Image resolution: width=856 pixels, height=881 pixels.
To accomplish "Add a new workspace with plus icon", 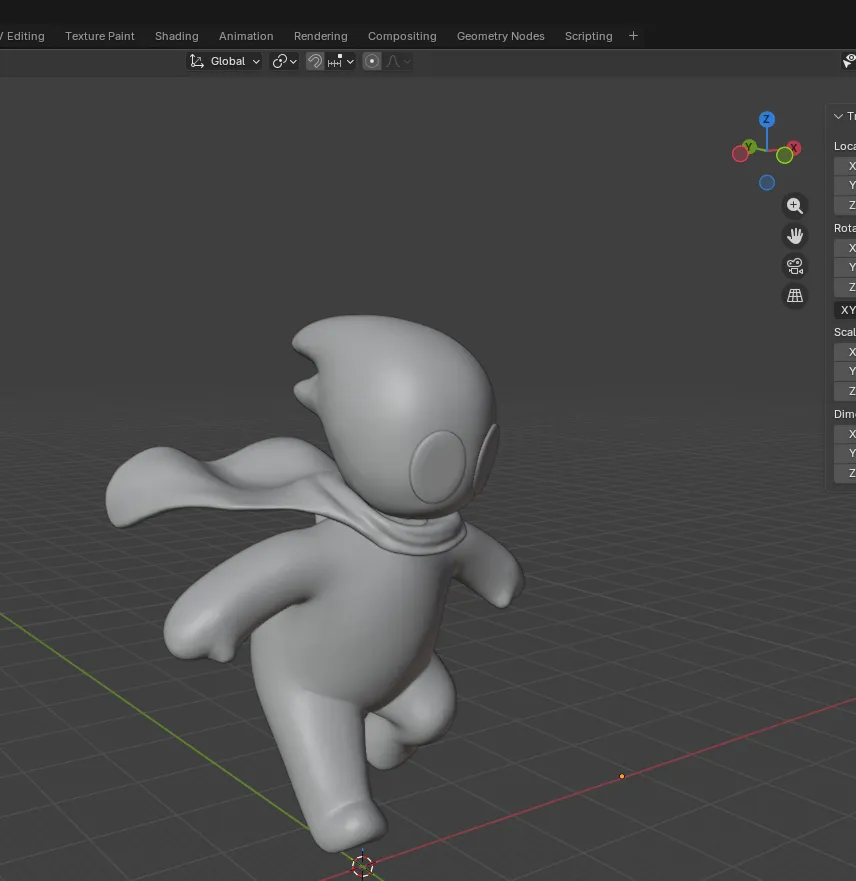I will click(633, 36).
